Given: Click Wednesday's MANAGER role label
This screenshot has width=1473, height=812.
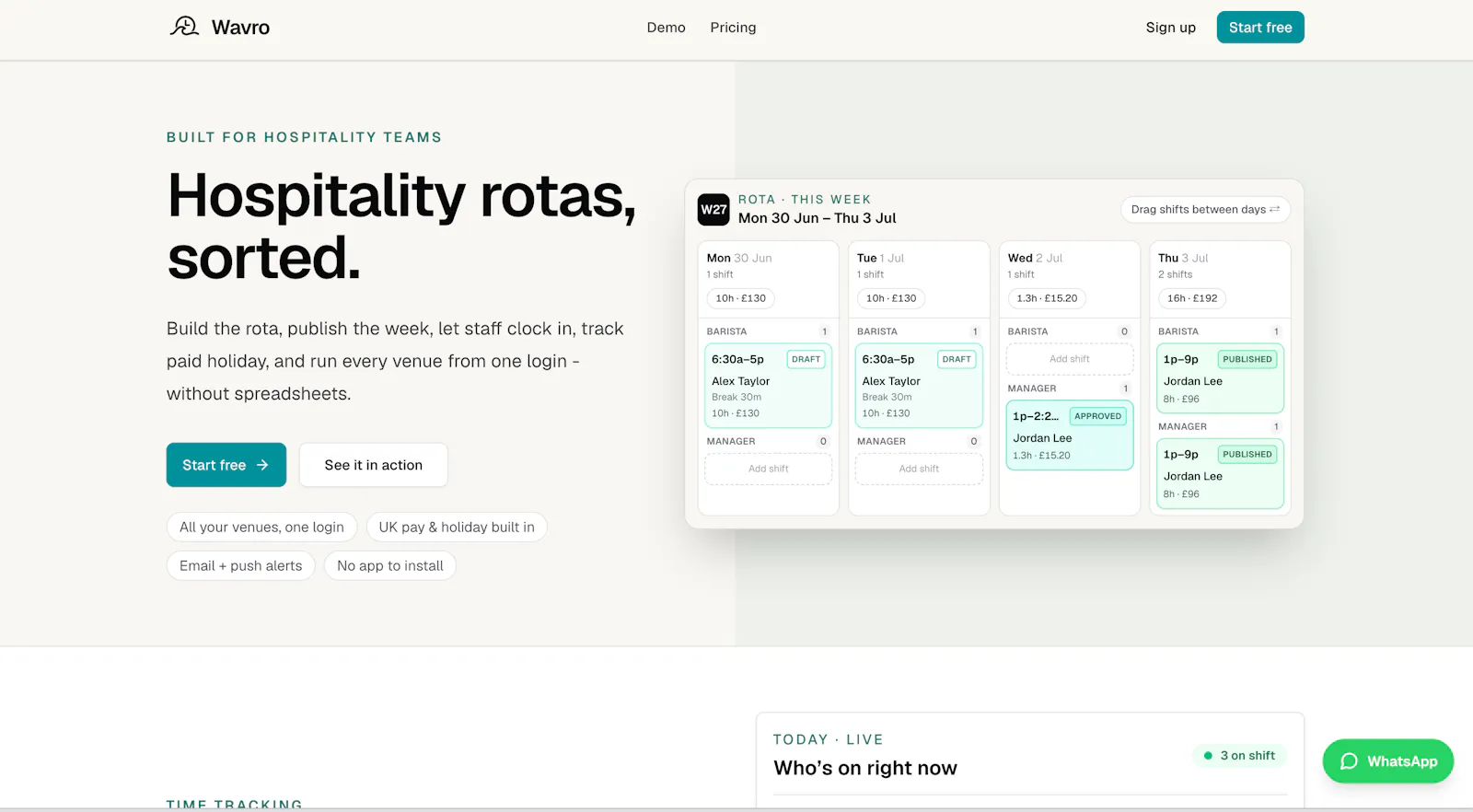Looking at the screenshot, I should tap(1032, 389).
